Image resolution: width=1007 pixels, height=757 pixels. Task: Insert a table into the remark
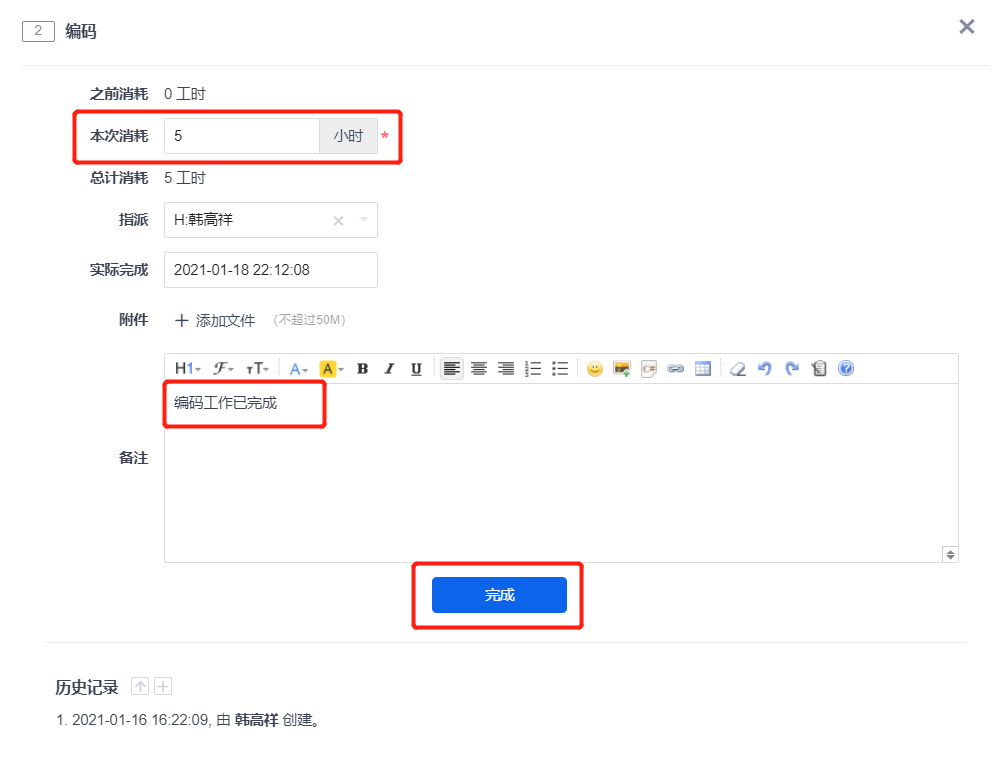pyautogui.click(x=703, y=369)
